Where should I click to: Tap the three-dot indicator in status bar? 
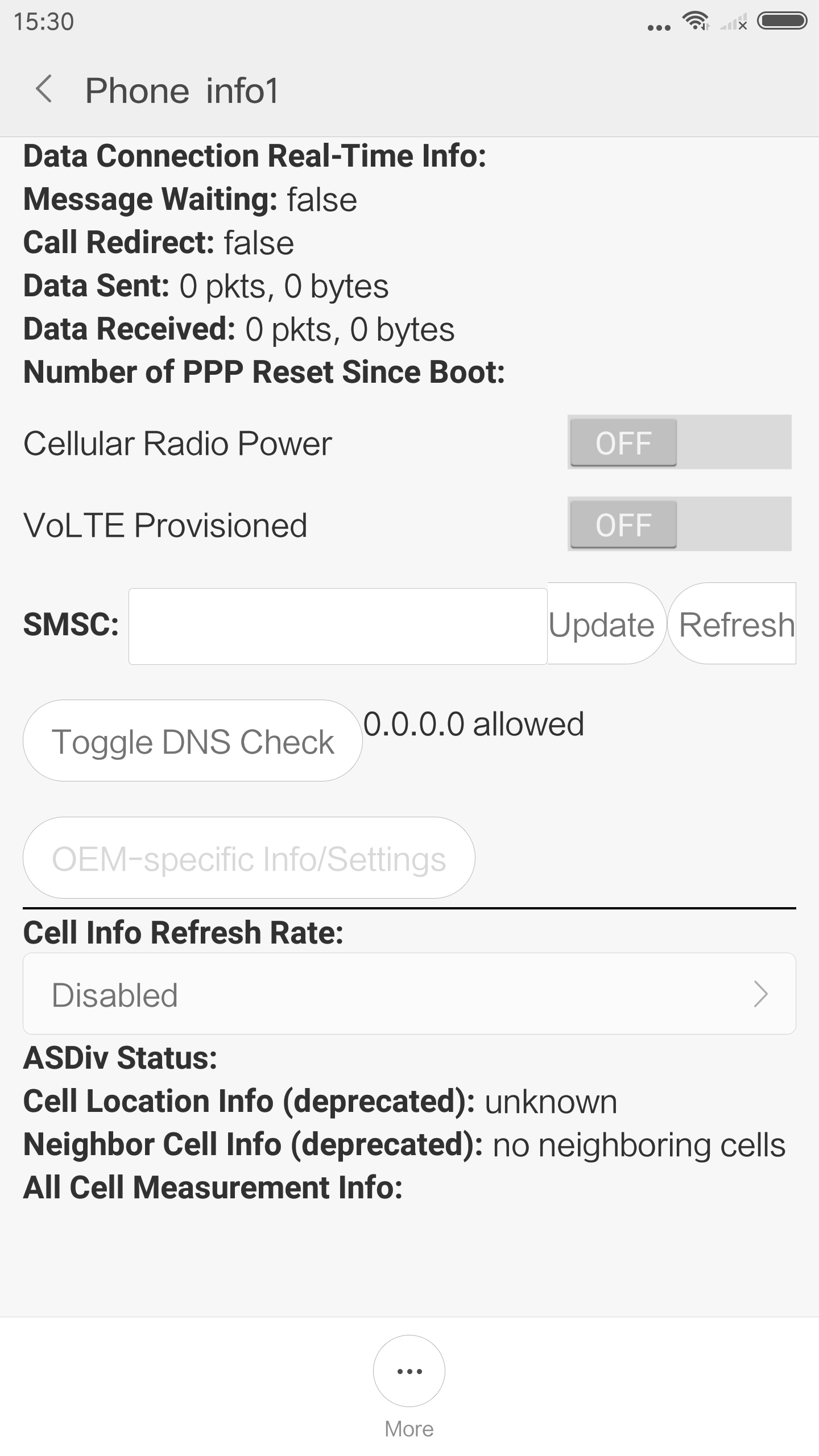click(x=659, y=27)
